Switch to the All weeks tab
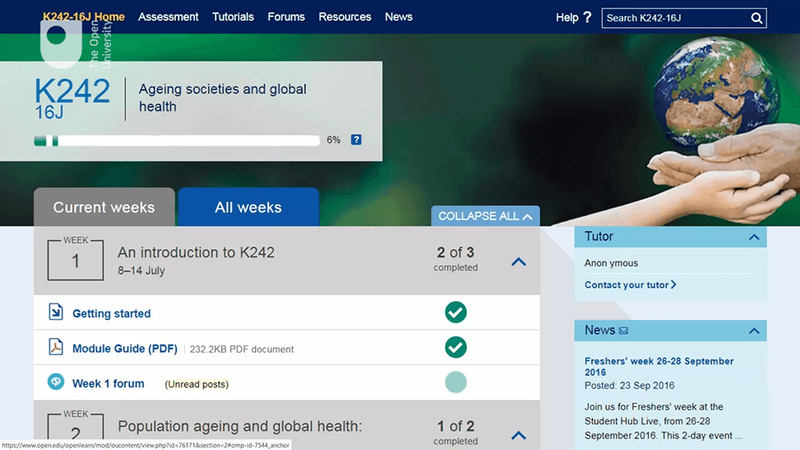 248,207
